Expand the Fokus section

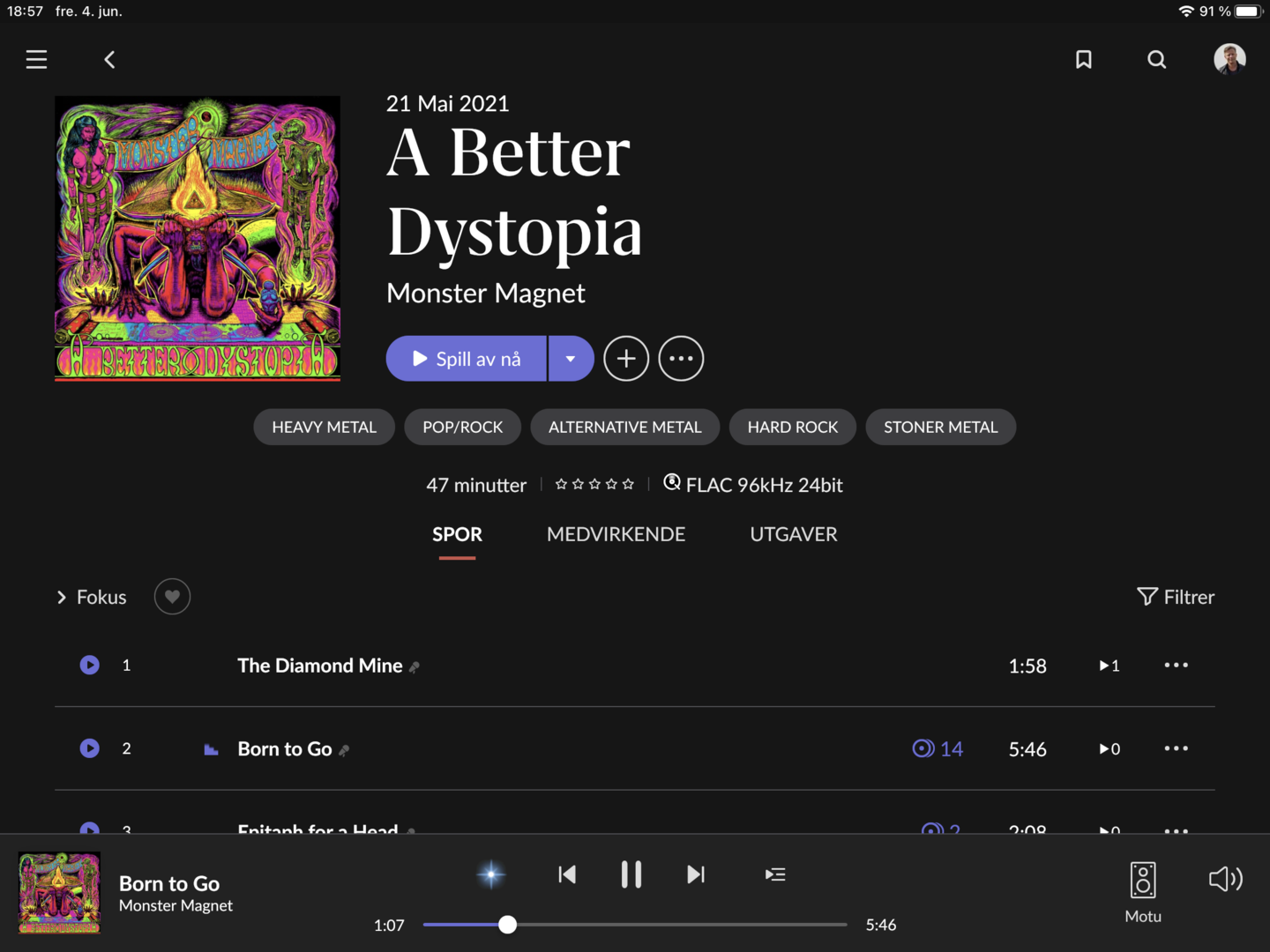coord(92,597)
